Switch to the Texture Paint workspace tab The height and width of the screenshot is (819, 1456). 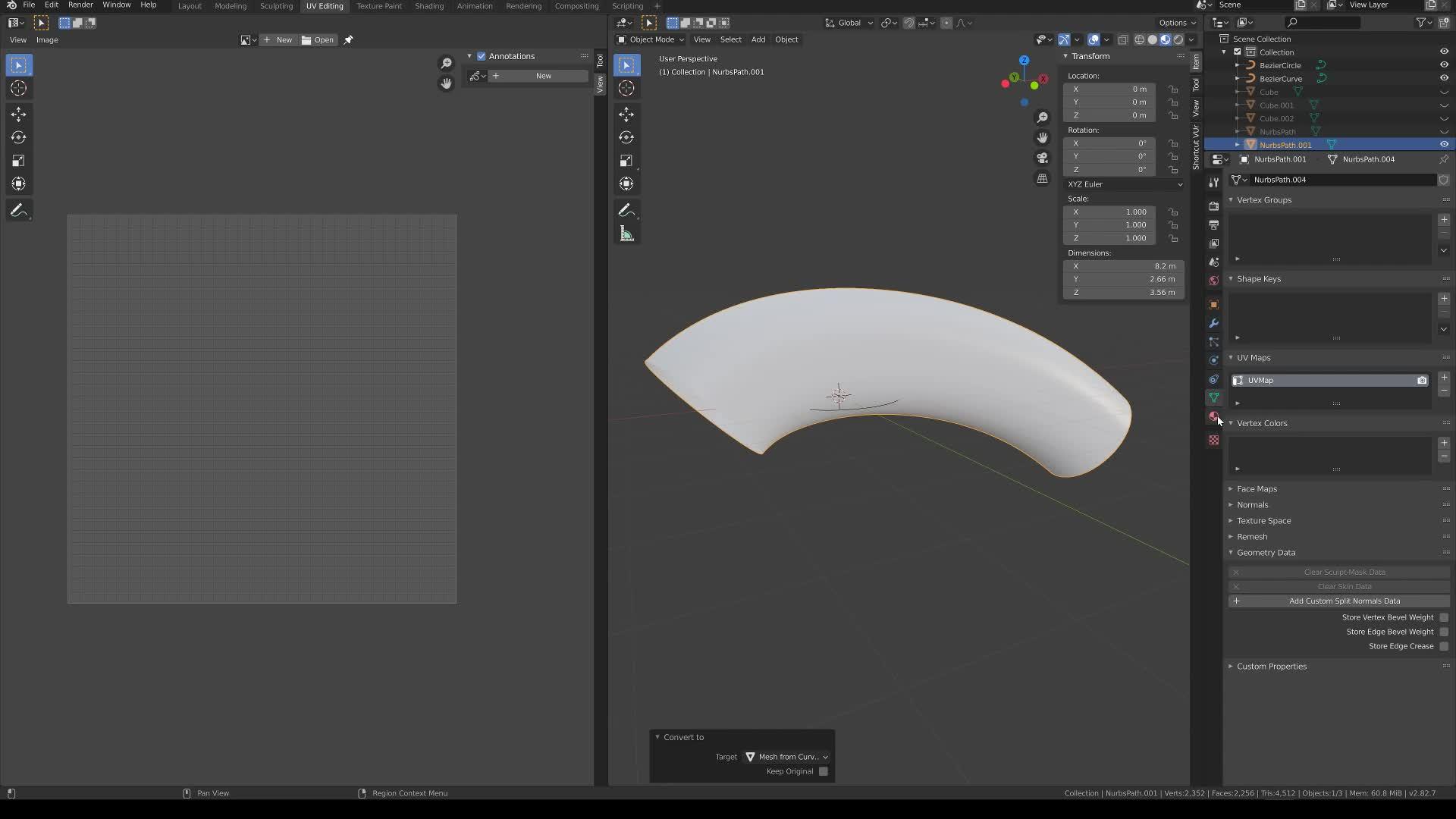click(x=379, y=6)
